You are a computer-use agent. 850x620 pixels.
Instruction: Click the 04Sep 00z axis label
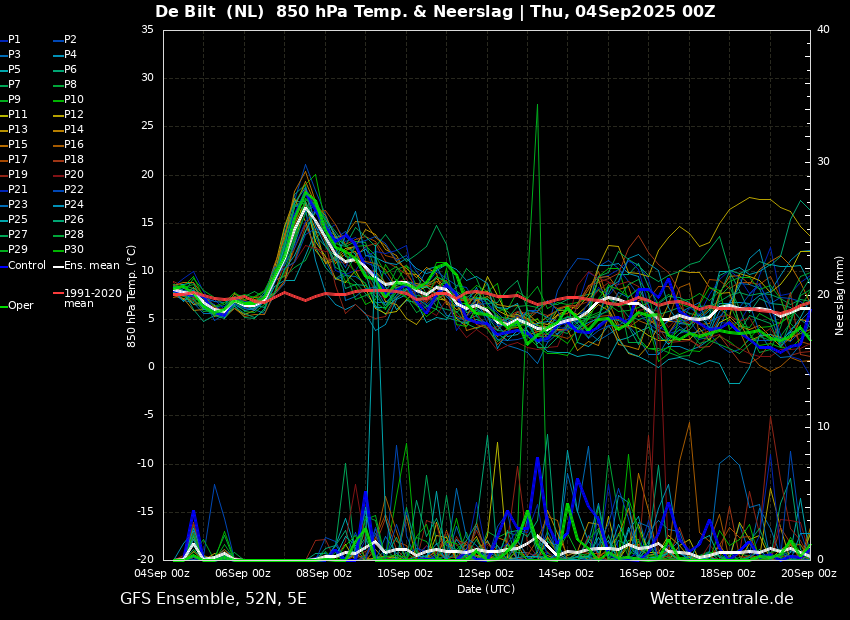[x=163, y=573]
